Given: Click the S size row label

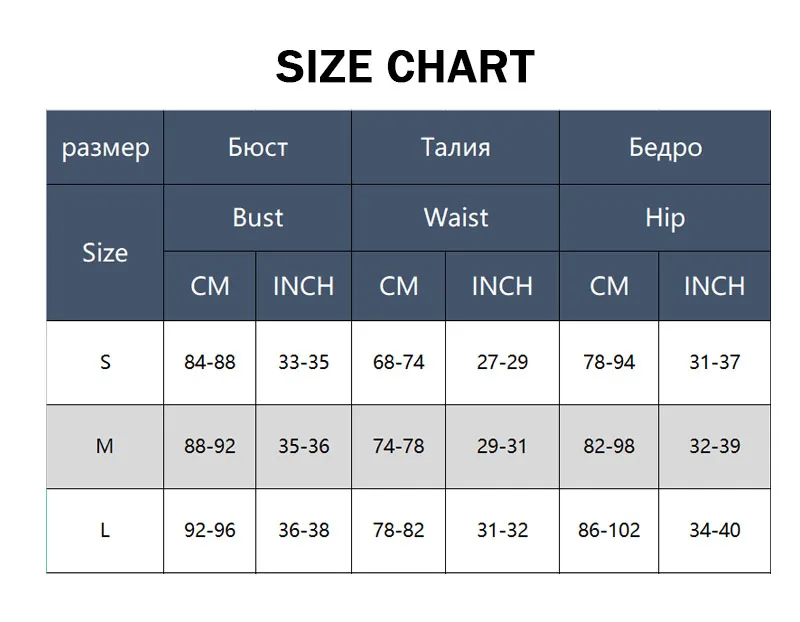Looking at the screenshot, I should (105, 362).
